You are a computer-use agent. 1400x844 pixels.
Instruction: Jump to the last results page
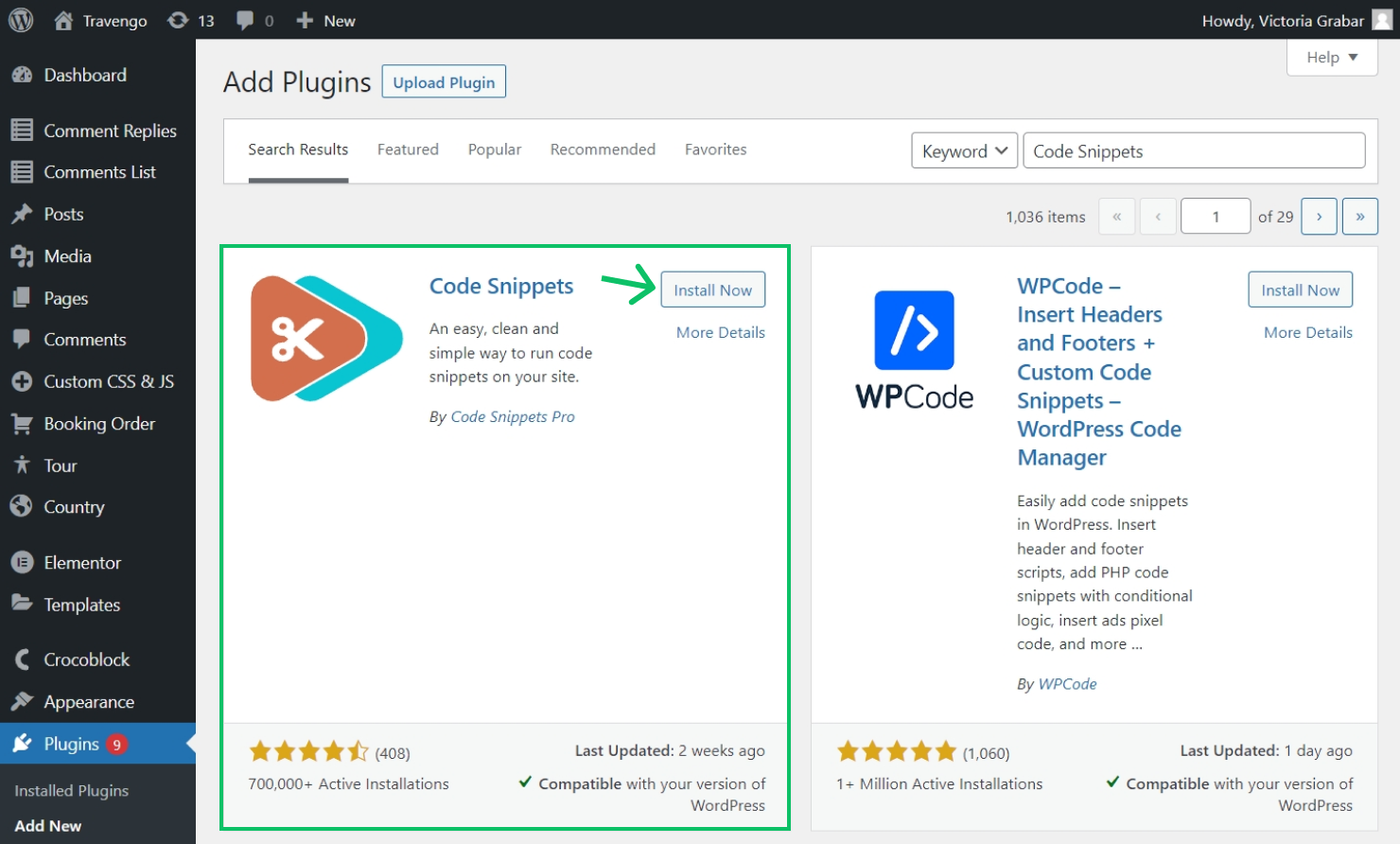pos(1360,216)
